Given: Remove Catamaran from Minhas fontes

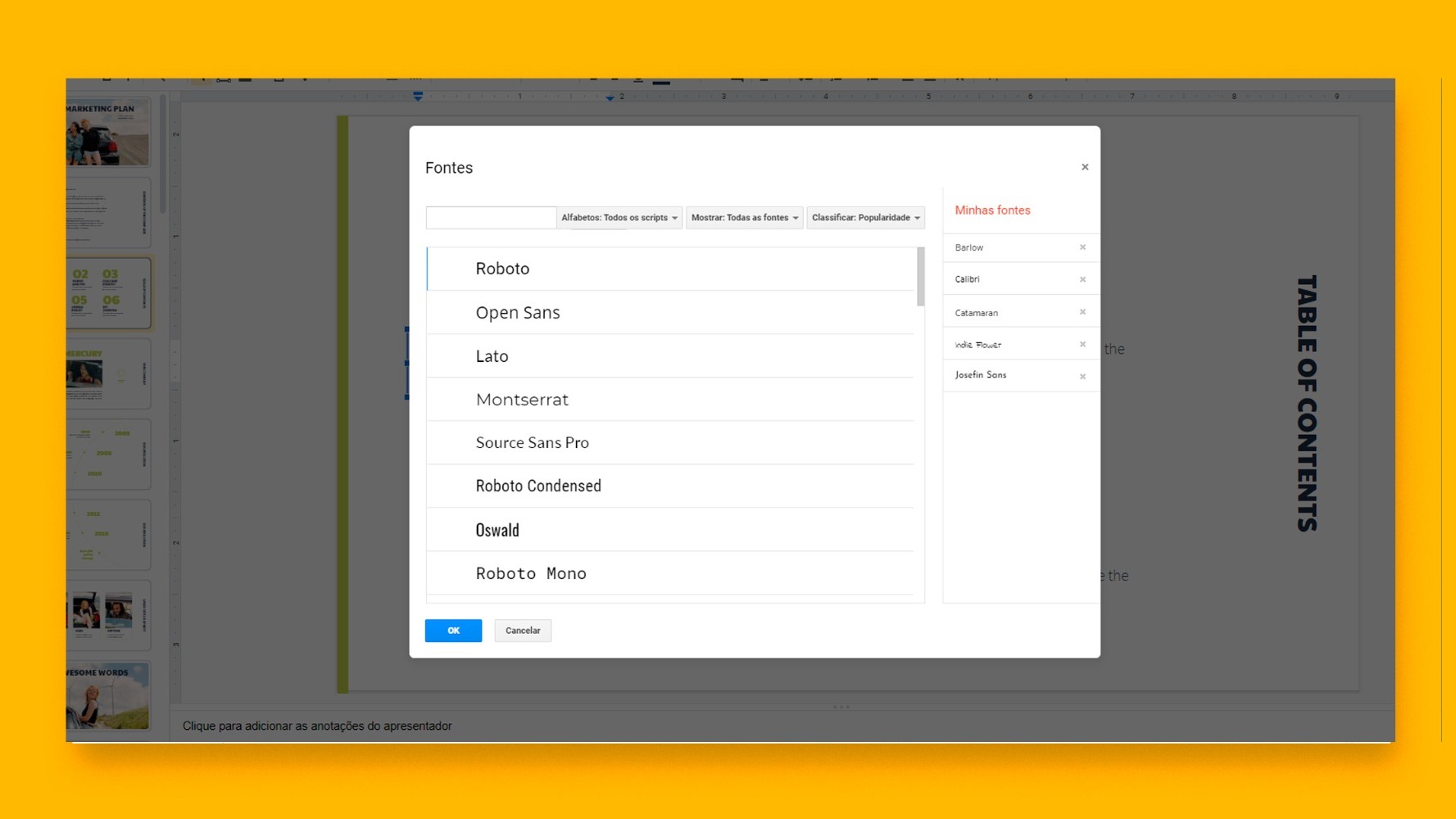Looking at the screenshot, I should (1082, 312).
